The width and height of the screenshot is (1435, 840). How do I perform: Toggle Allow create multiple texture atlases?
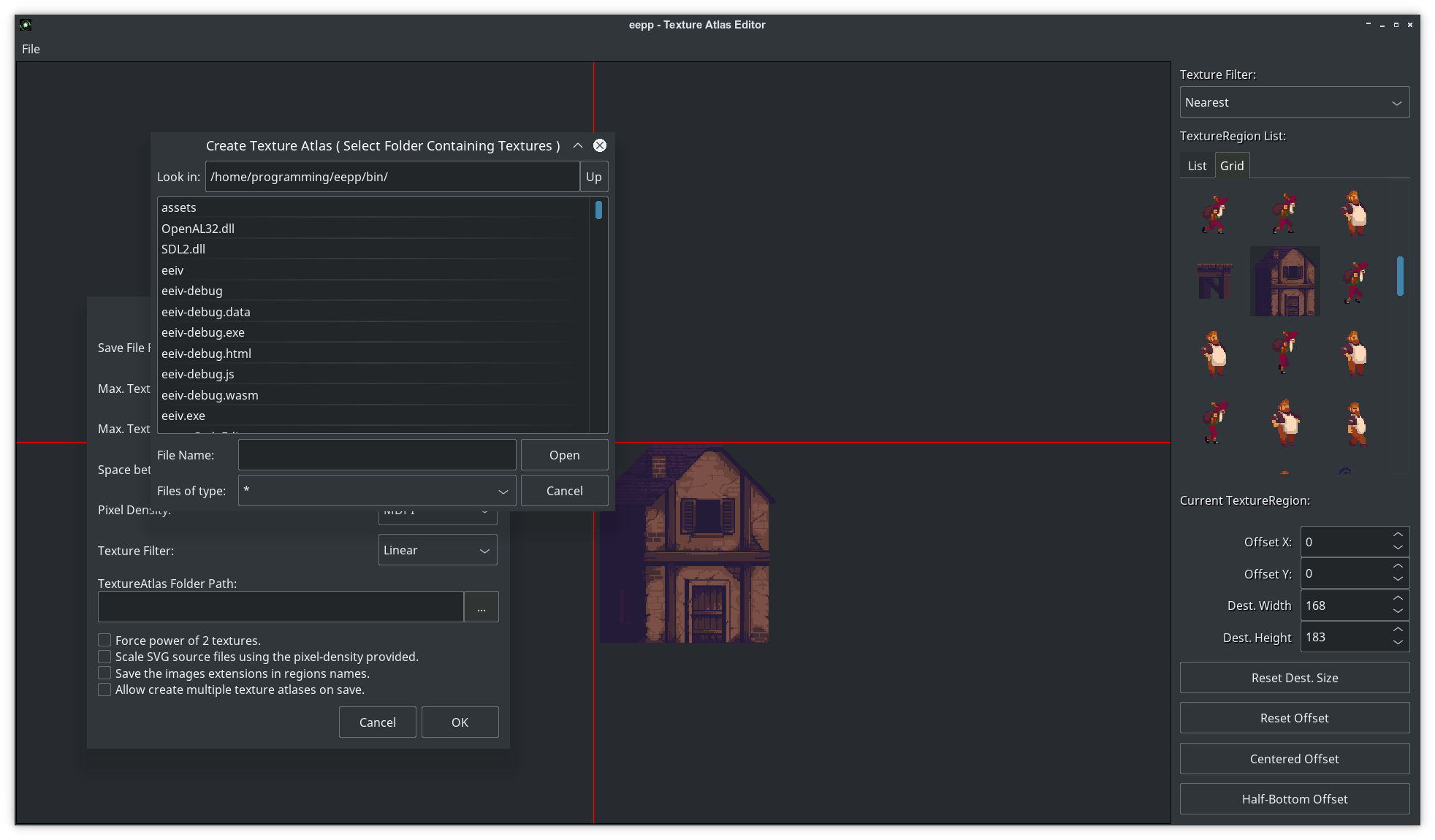point(105,690)
